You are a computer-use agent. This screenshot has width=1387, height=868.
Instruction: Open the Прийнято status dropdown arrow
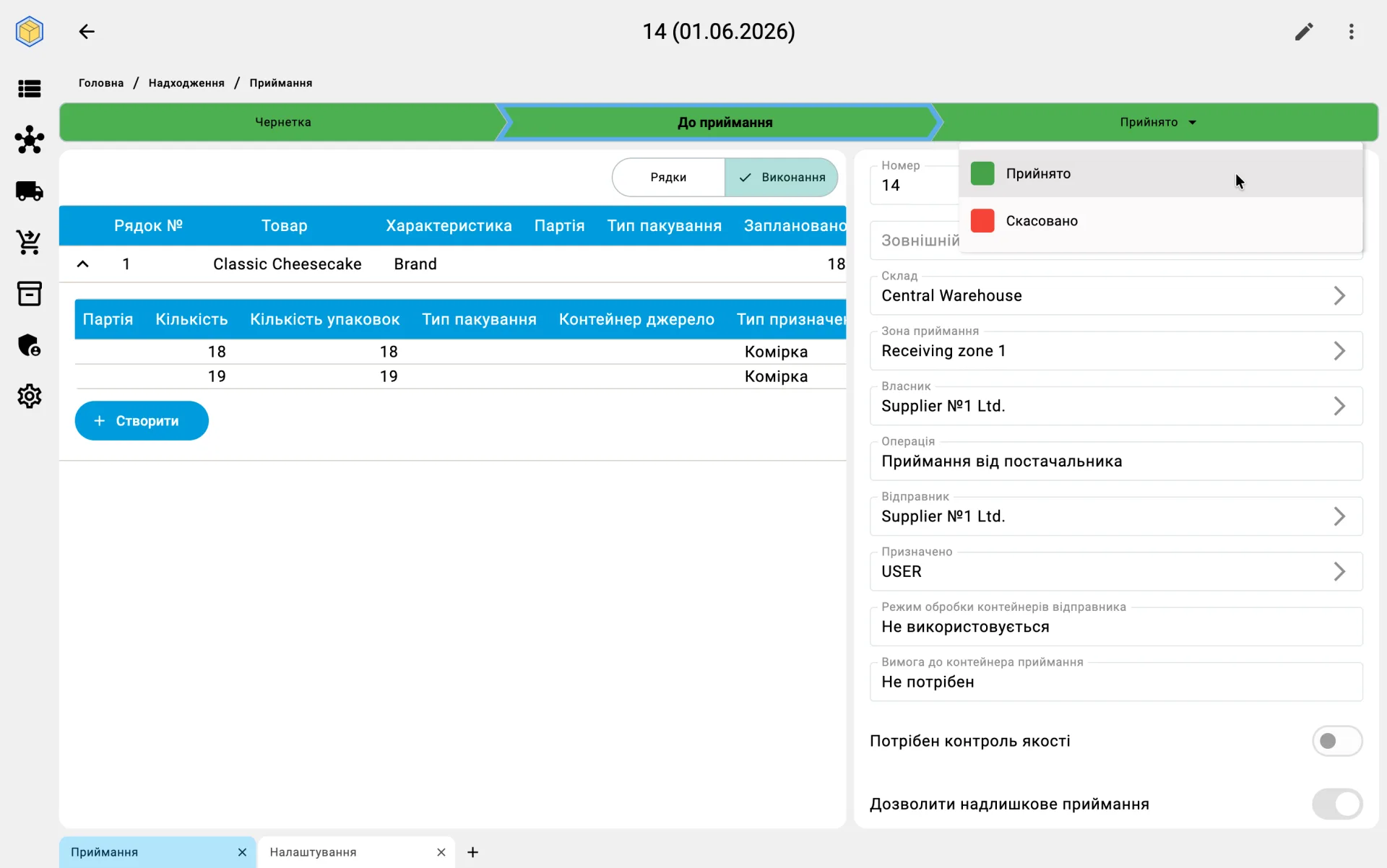point(1193,123)
